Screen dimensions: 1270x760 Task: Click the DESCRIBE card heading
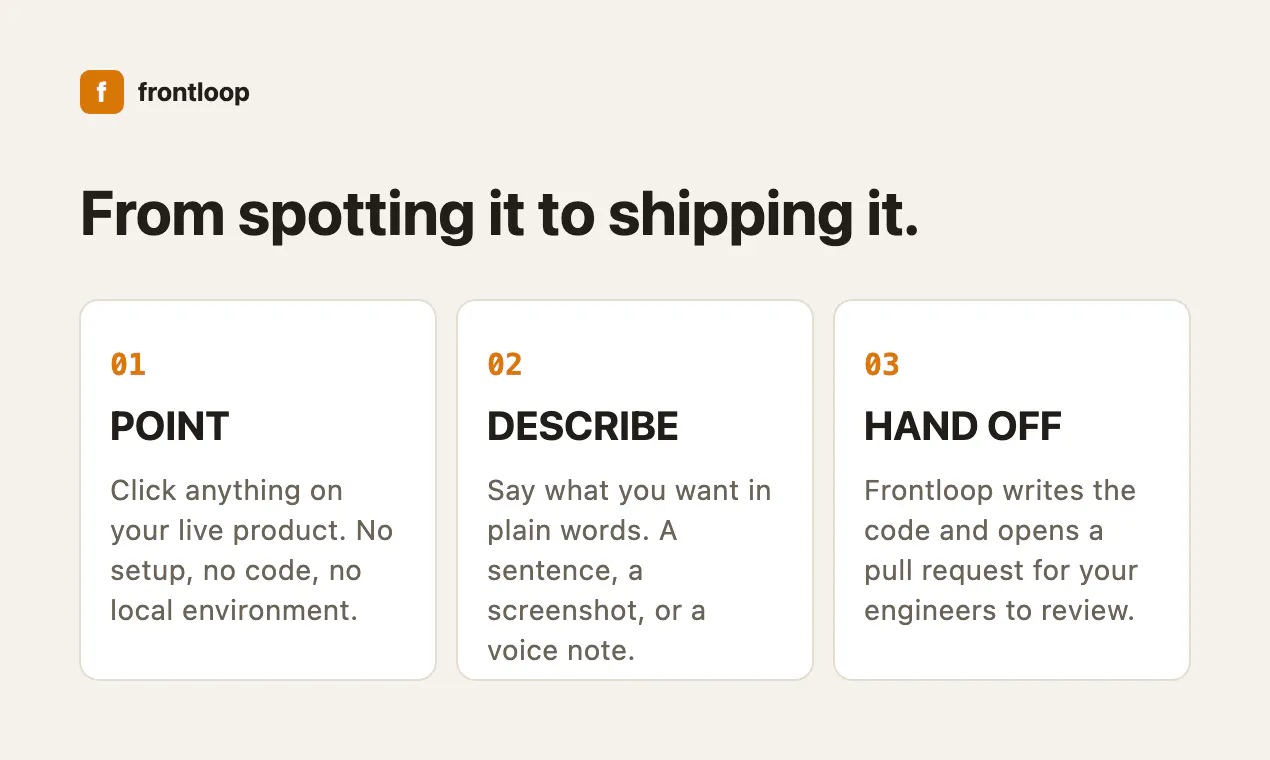pyautogui.click(x=583, y=427)
